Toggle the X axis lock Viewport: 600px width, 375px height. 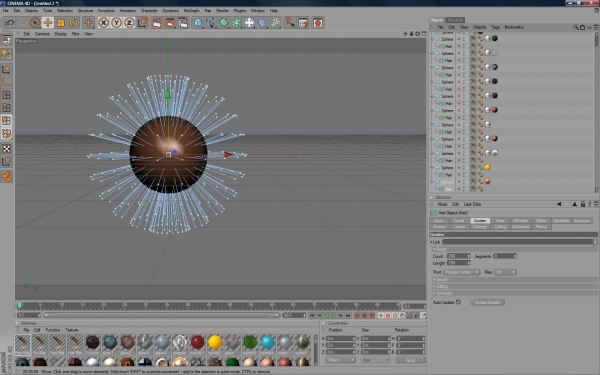point(103,23)
